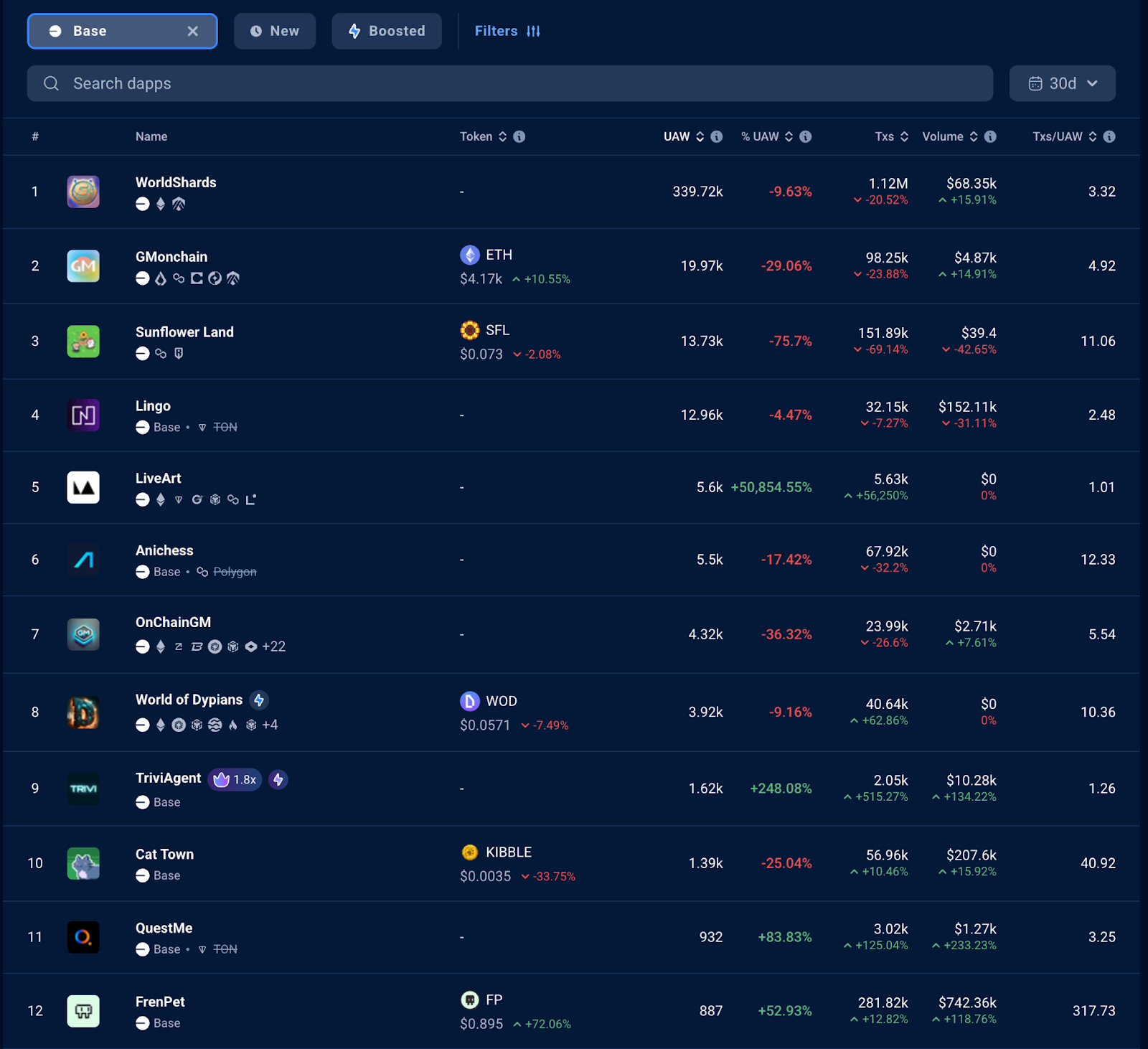Toggle the struck-through TON chain on Lingo
The image size is (1148, 1049).
point(225,427)
